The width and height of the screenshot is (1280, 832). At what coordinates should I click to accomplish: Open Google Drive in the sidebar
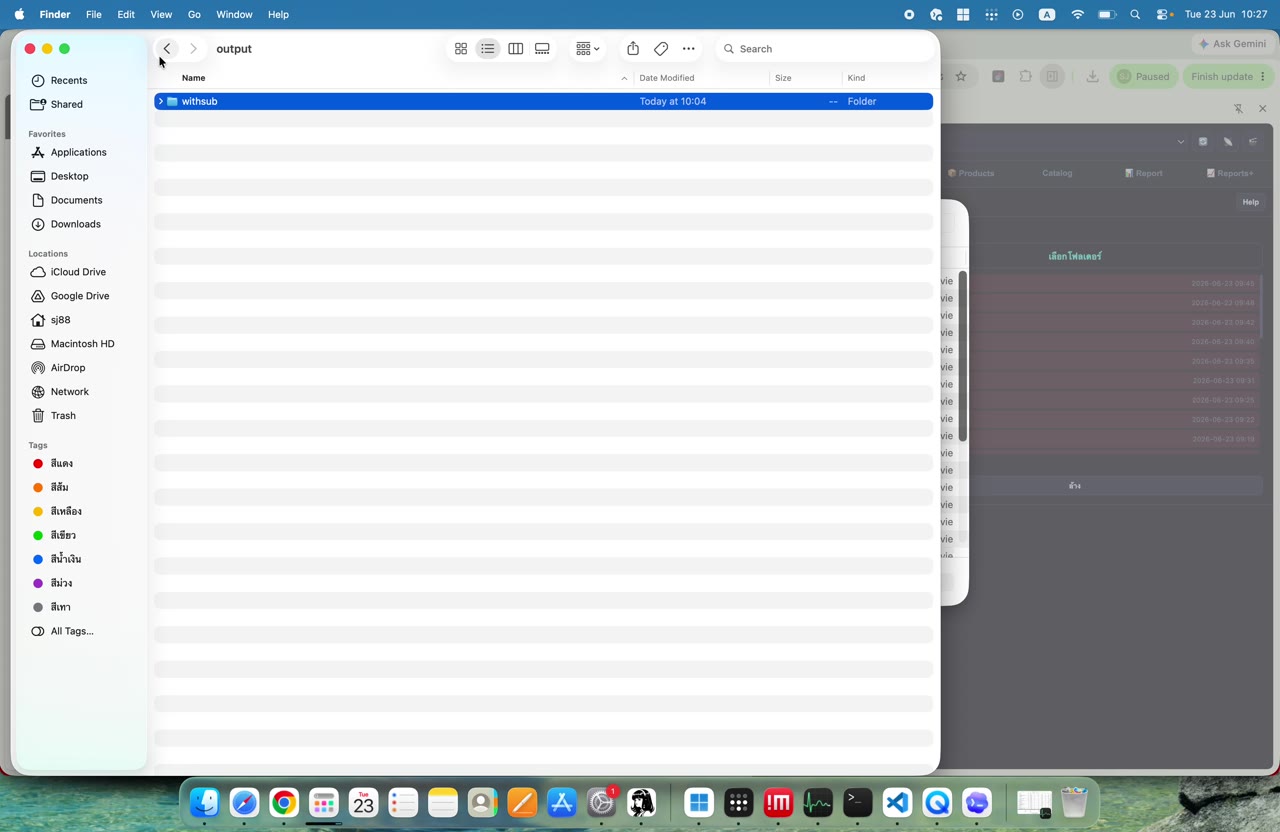(x=81, y=296)
